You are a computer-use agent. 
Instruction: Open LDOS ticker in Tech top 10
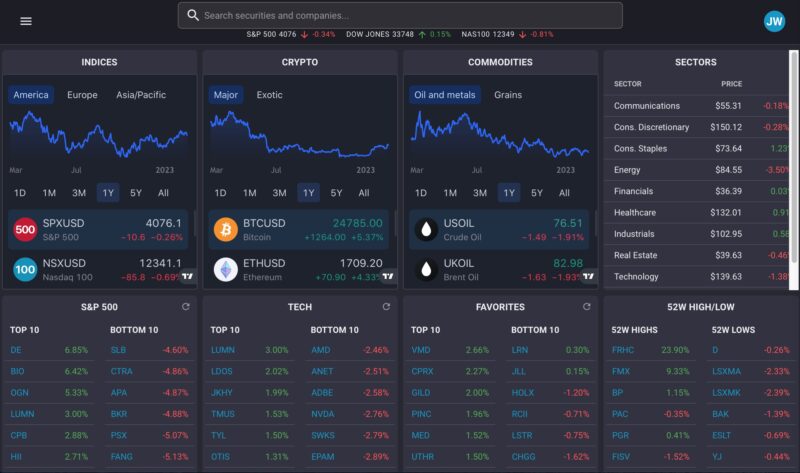(221, 371)
